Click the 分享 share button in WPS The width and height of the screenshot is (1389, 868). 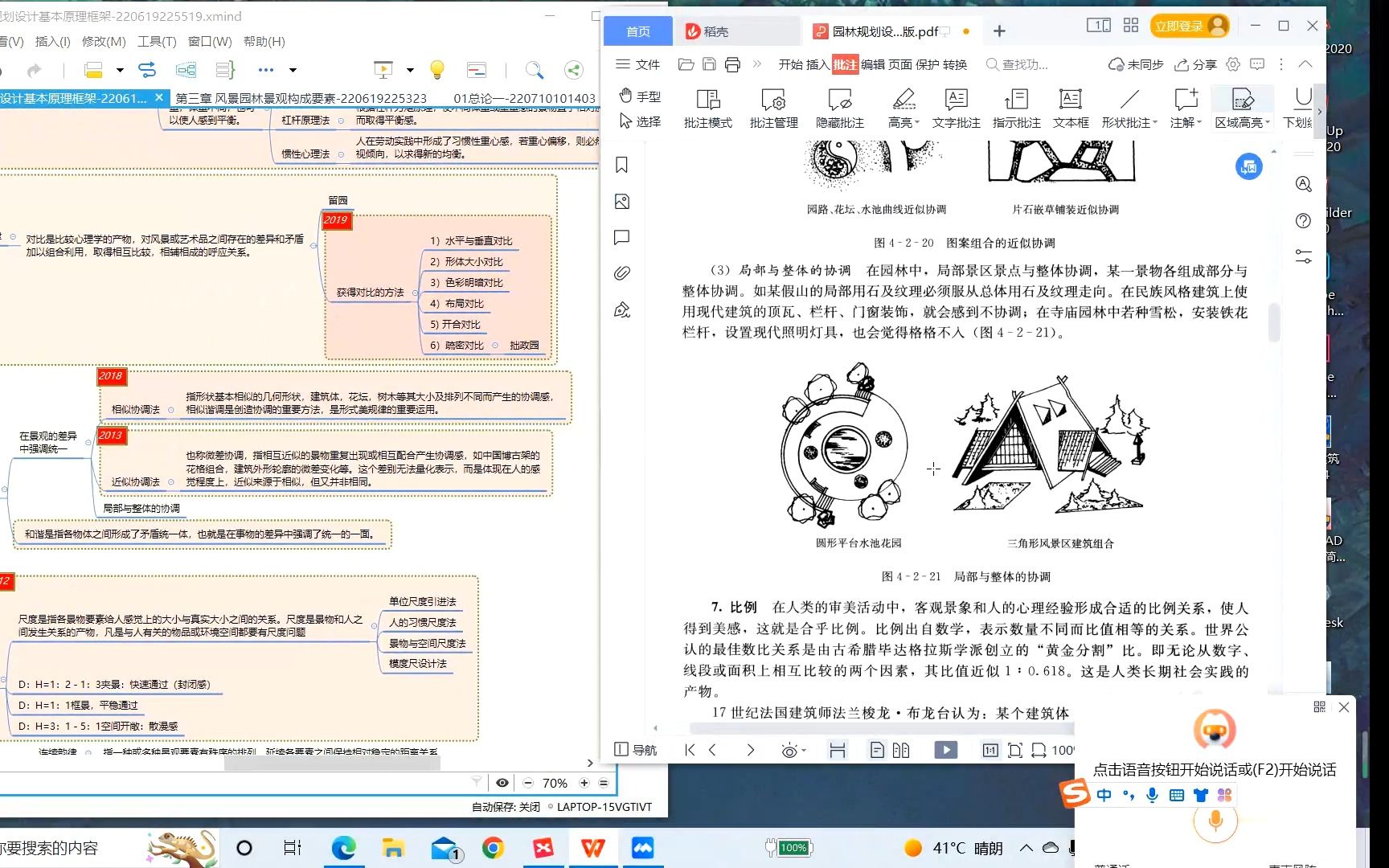[1195, 64]
